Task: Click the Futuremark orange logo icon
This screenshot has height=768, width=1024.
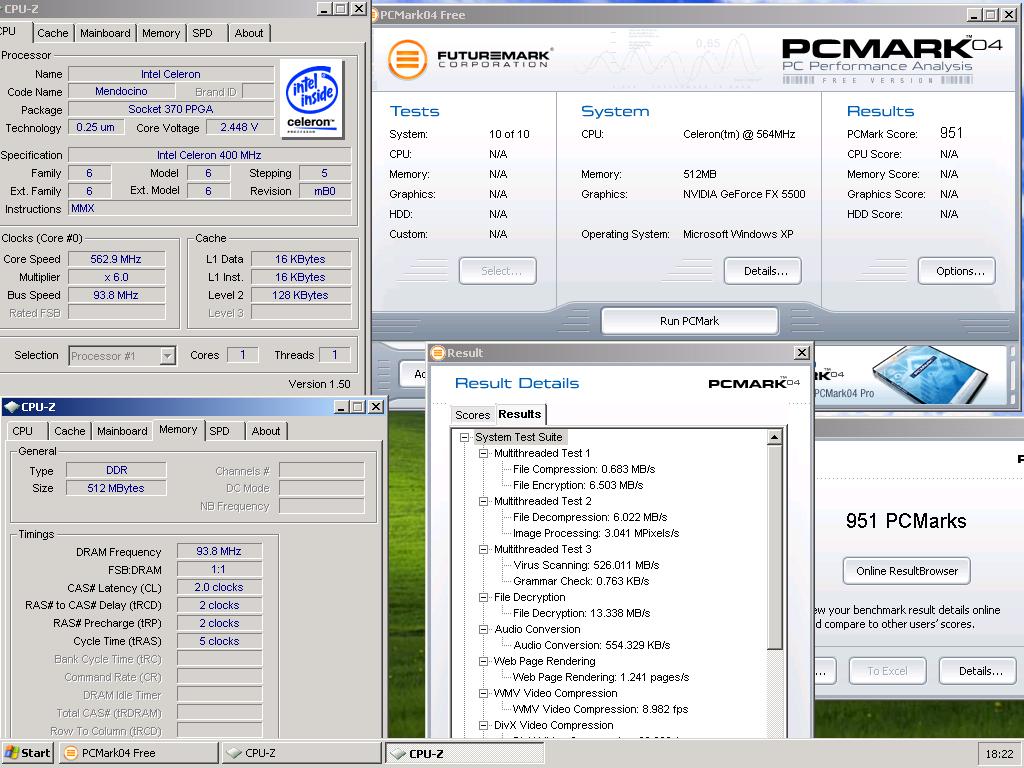Action: point(408,59)
